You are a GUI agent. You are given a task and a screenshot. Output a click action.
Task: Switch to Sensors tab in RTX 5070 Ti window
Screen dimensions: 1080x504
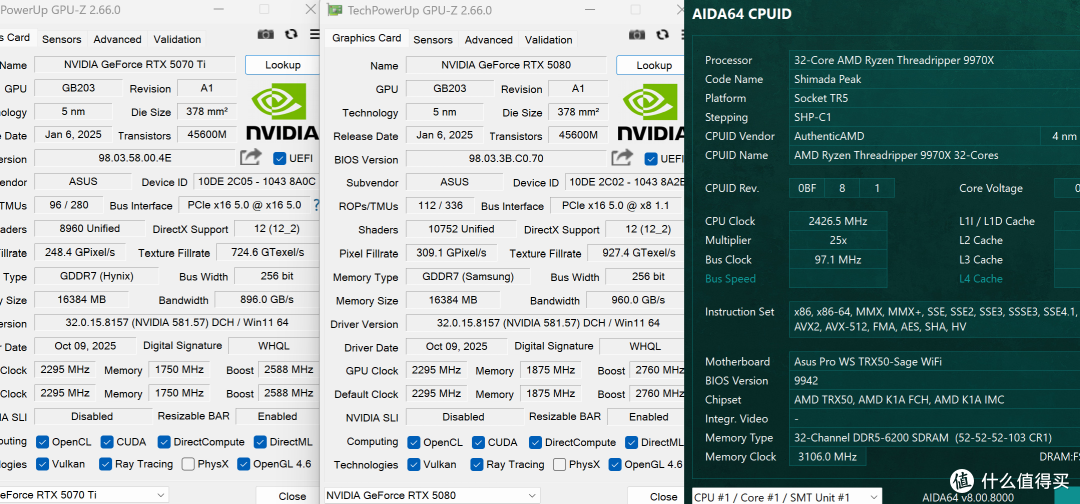pos(61,39)
